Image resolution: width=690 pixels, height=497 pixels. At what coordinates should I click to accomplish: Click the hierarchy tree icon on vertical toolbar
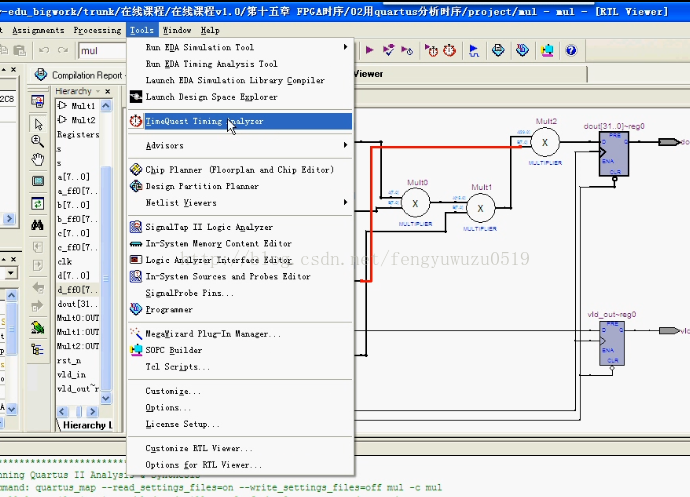[38, 350]
